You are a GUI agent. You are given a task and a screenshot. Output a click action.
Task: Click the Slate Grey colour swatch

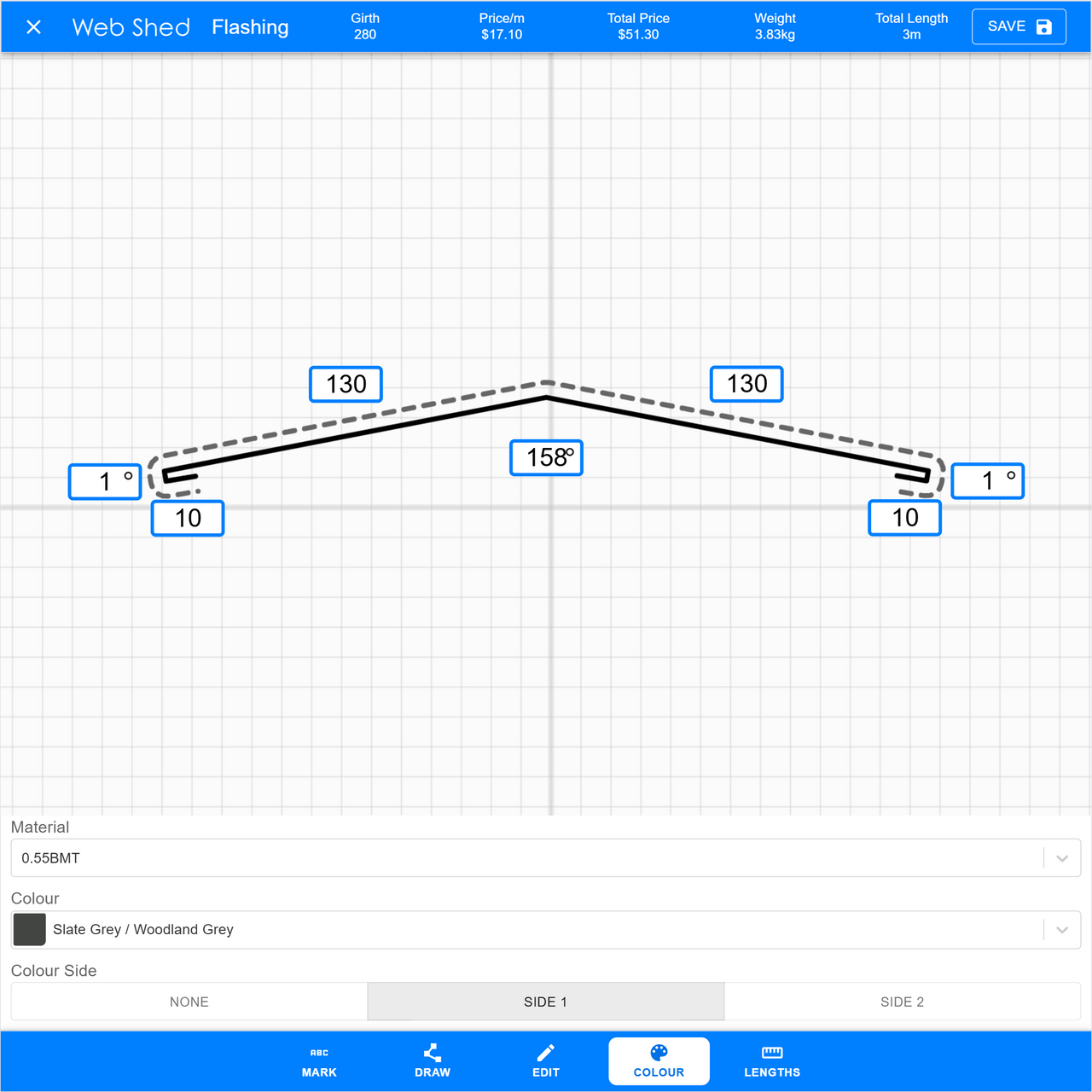(30, 930)
